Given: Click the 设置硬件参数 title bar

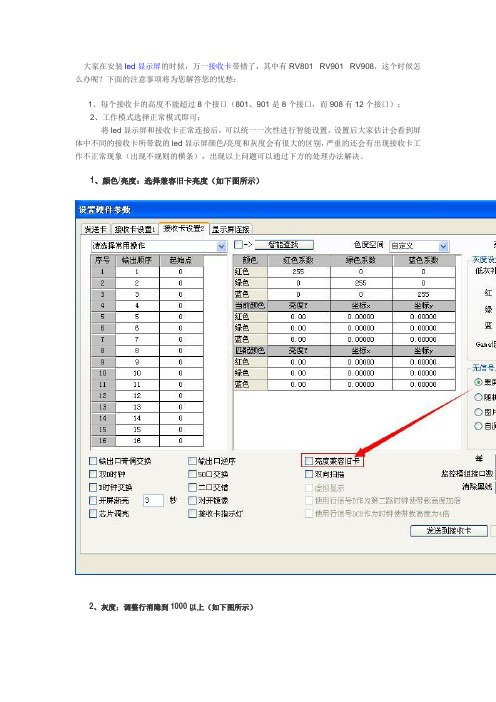Looking at the screenshot, I should click(286, 210).
